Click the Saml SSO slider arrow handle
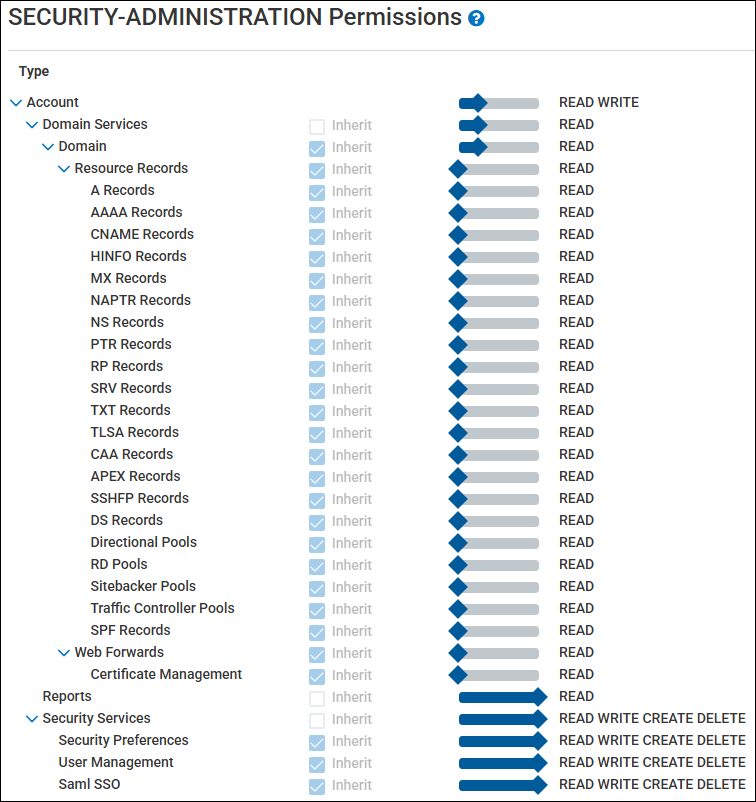Screen dimensions: 756x802 [x=539, y=785]
